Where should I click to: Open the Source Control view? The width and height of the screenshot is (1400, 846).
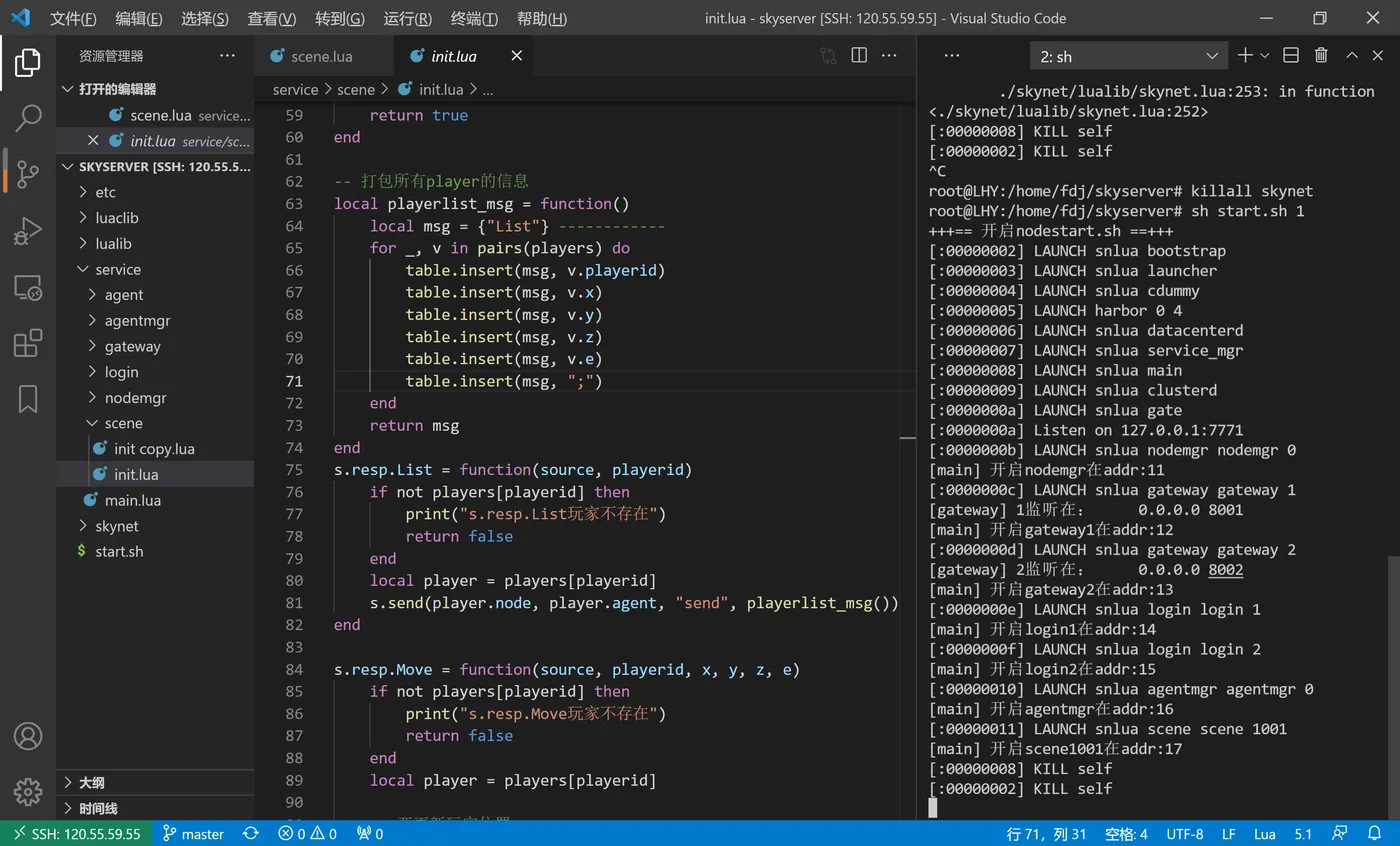28,174
